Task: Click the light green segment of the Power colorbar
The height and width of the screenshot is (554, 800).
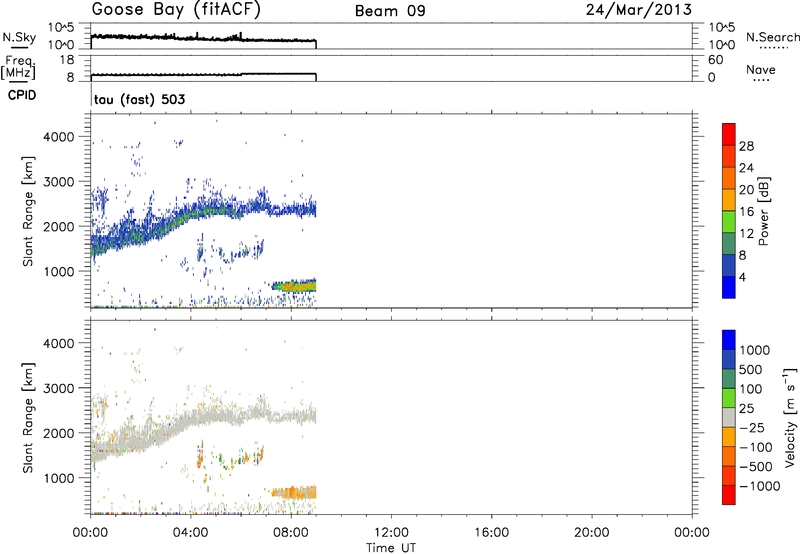Action: coord(729,221)
